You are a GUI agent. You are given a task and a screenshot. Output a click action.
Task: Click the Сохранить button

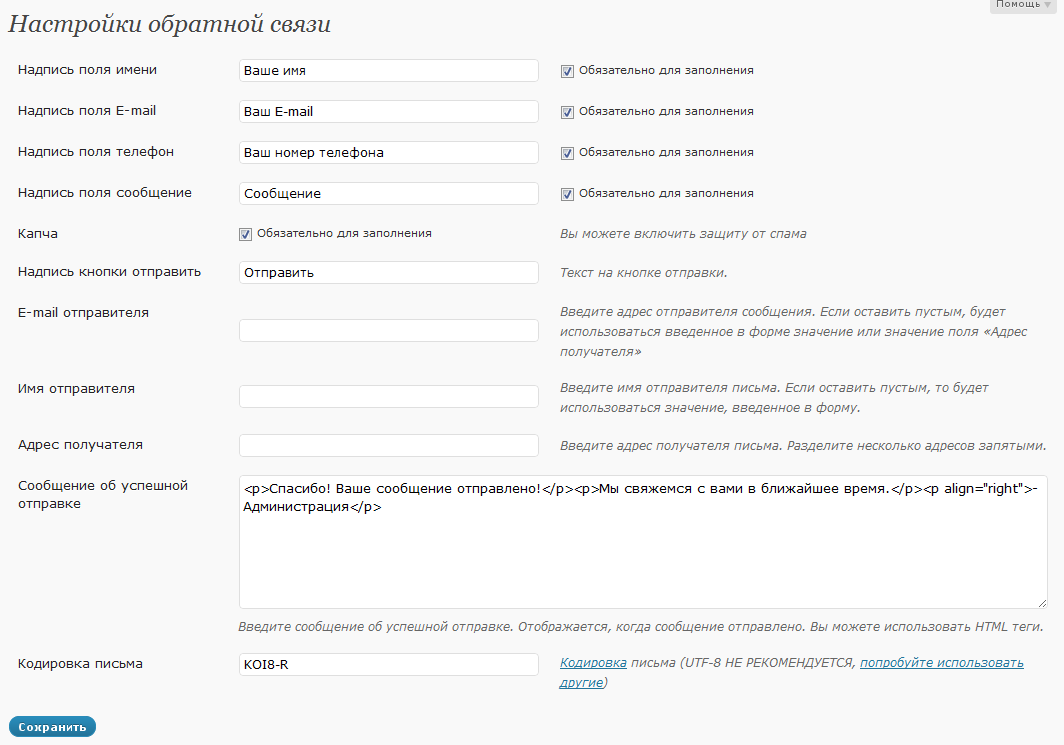(x=52, y=727)
